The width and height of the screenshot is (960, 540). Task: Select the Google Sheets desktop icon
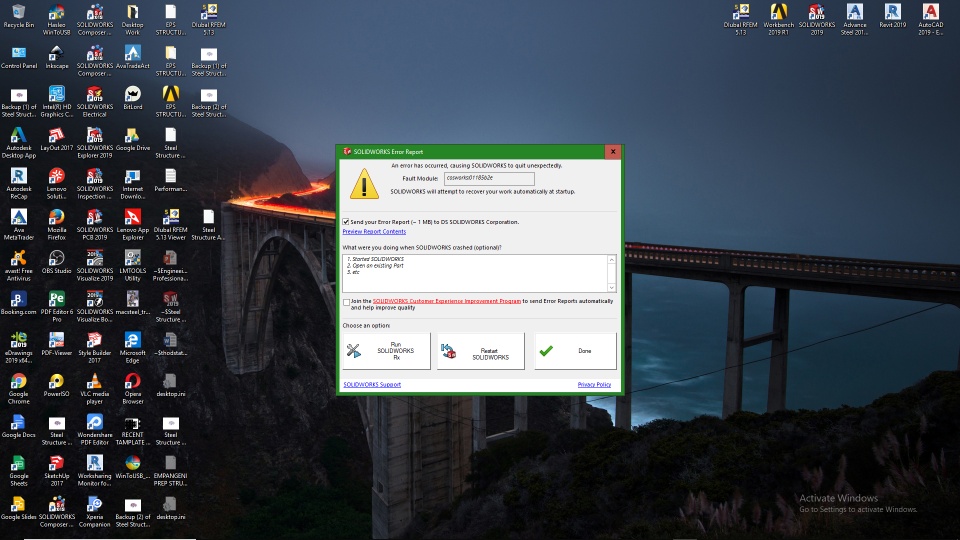pyautogui.click(x=18, y=471)
